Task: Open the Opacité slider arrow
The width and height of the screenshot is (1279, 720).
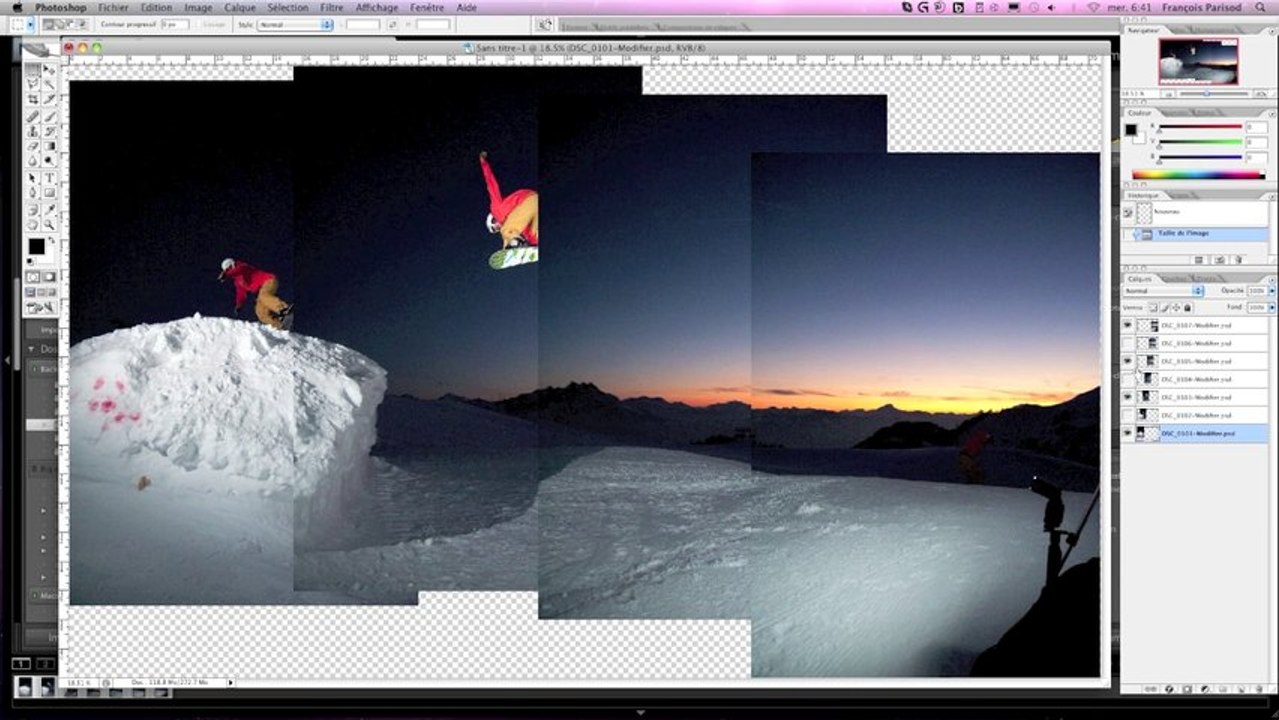Action: coord(1272,291)
